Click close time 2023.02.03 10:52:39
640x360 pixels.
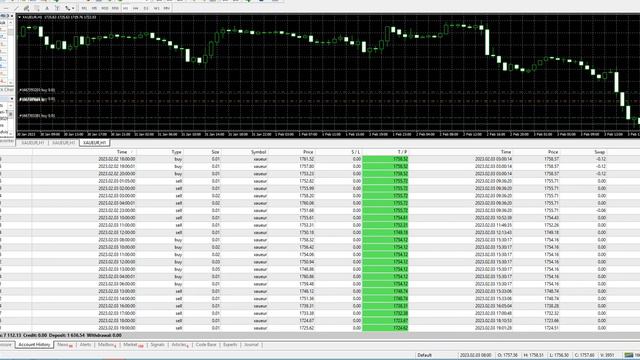click(493, 218)
